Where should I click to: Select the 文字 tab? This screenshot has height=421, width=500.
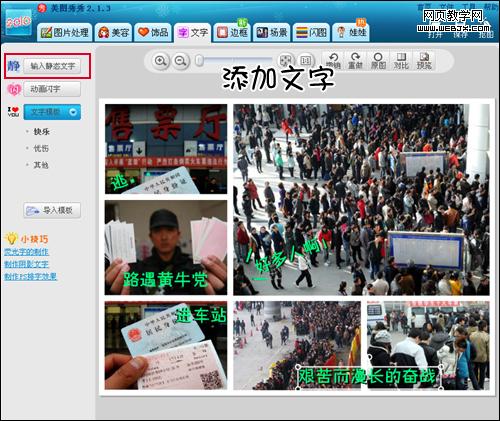(x=193, y=33)
